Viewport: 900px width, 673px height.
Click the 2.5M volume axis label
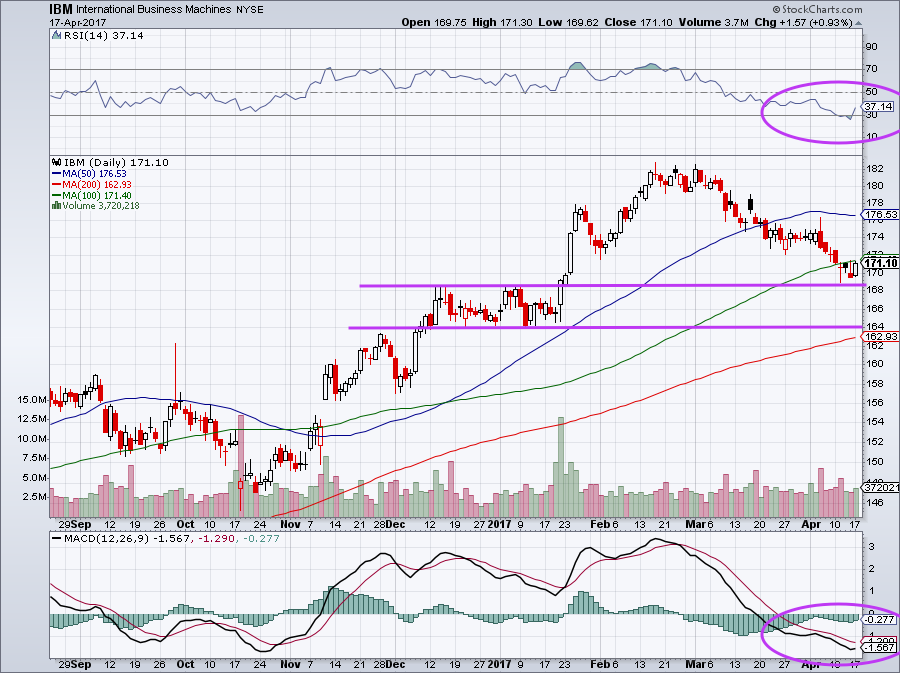tap(34, 496)
